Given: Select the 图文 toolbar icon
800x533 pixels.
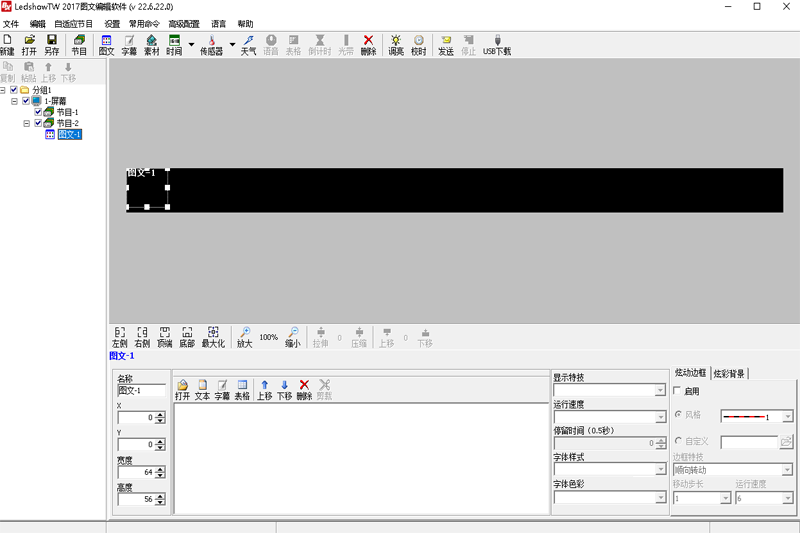Looking at the screenshot, I should click(106, 45).
